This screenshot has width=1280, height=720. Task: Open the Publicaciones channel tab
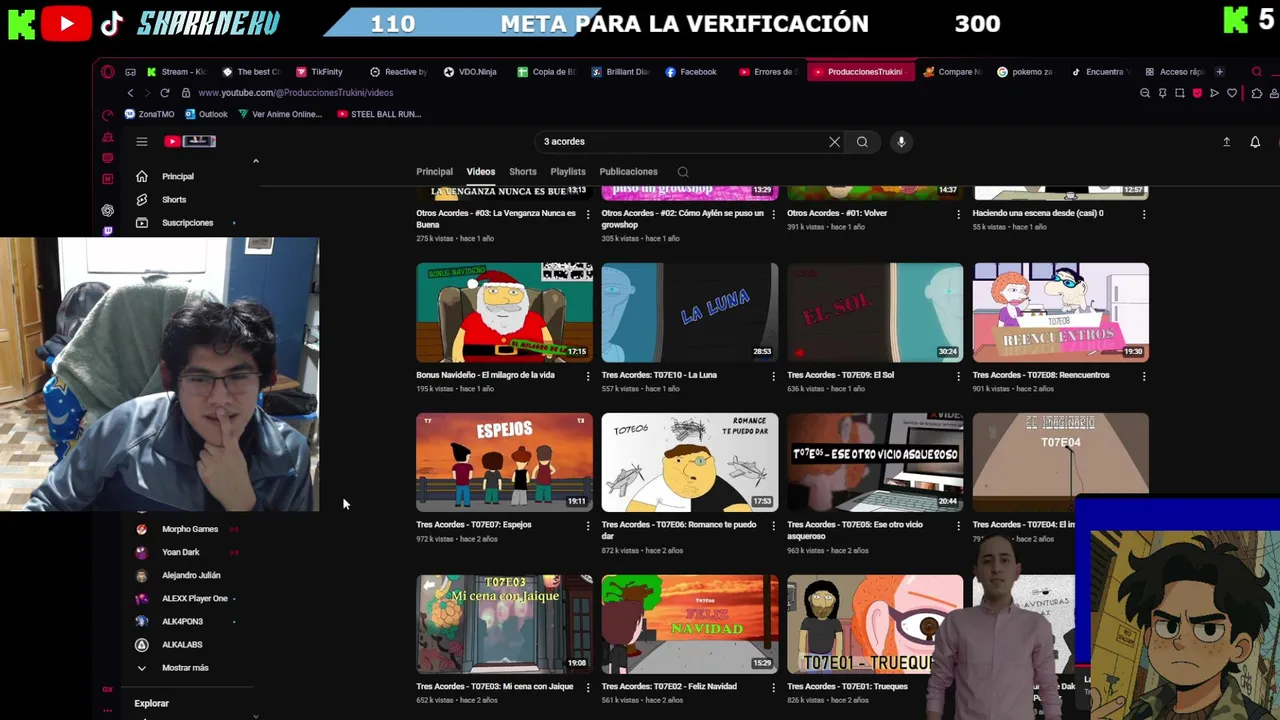[x=628, y=172]
